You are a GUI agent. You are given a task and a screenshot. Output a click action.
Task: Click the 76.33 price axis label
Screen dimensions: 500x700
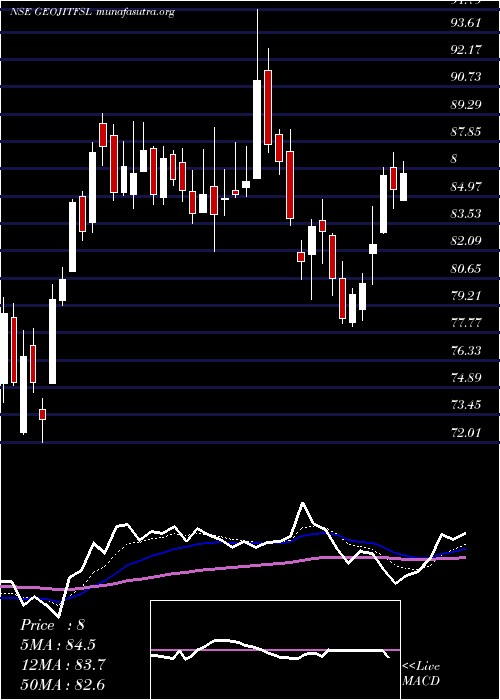click(466, 350)
